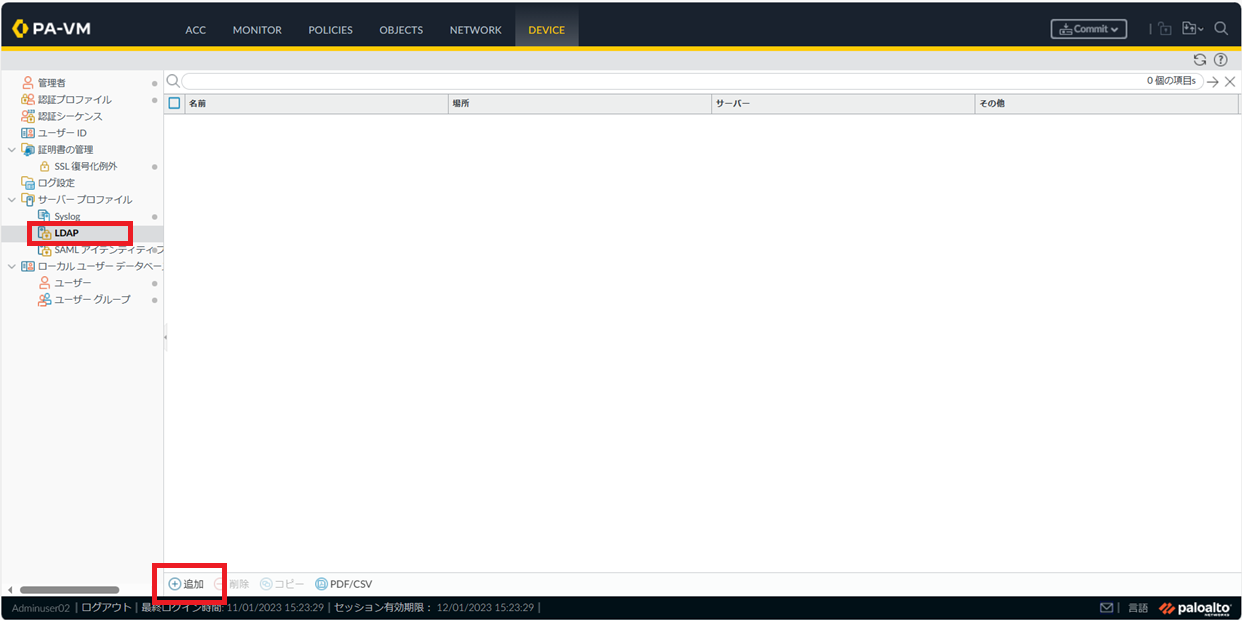The height and width of the screenshot is (620, 1242).
Task: Click the サーバー プロファイル folder icon
Action: (28, 199)
